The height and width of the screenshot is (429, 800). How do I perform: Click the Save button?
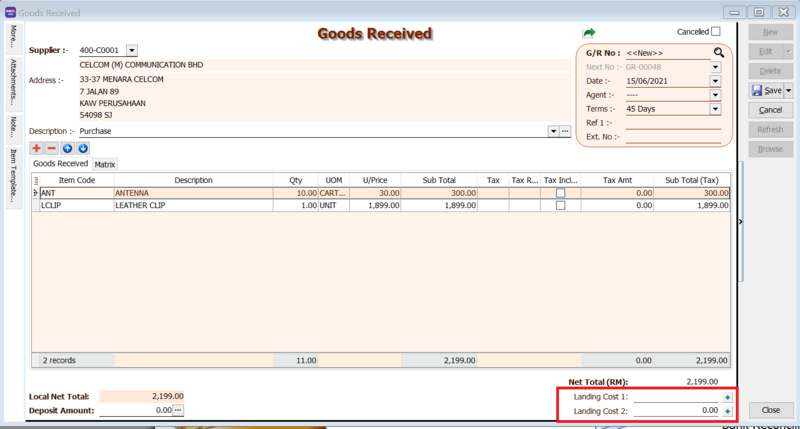click(x=766, y=90)
